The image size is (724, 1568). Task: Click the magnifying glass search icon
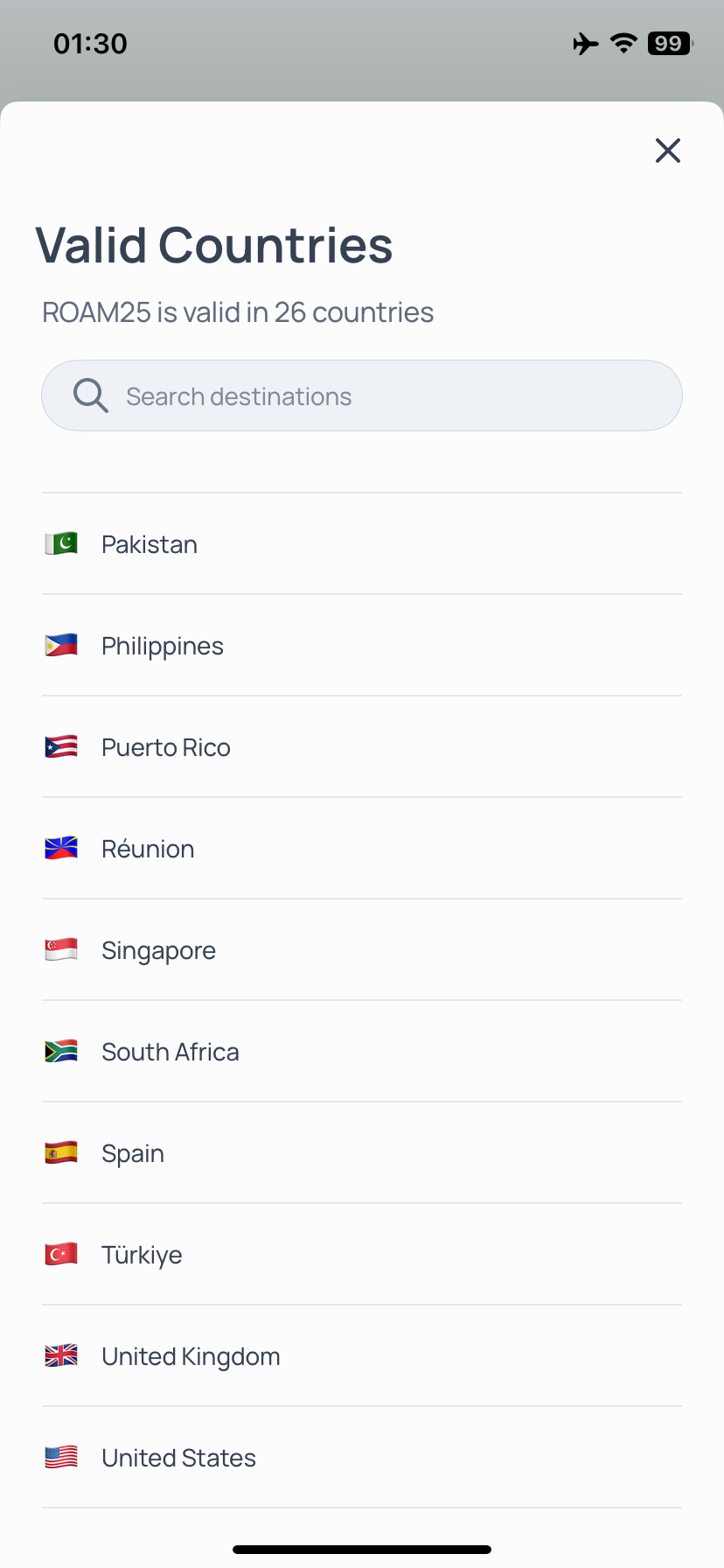[x=91, y=395]
